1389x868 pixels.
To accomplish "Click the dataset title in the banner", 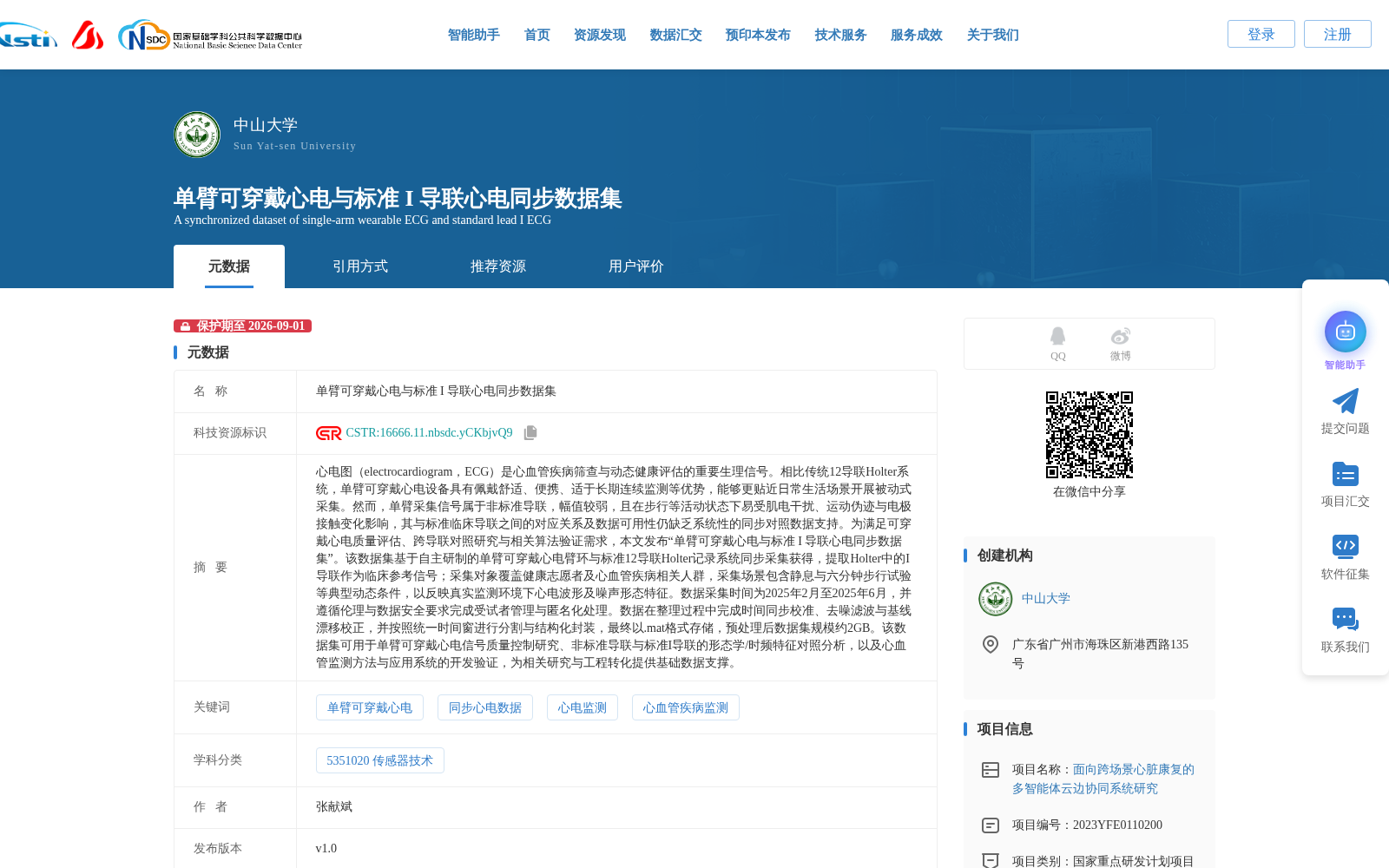I will (398, 198).
